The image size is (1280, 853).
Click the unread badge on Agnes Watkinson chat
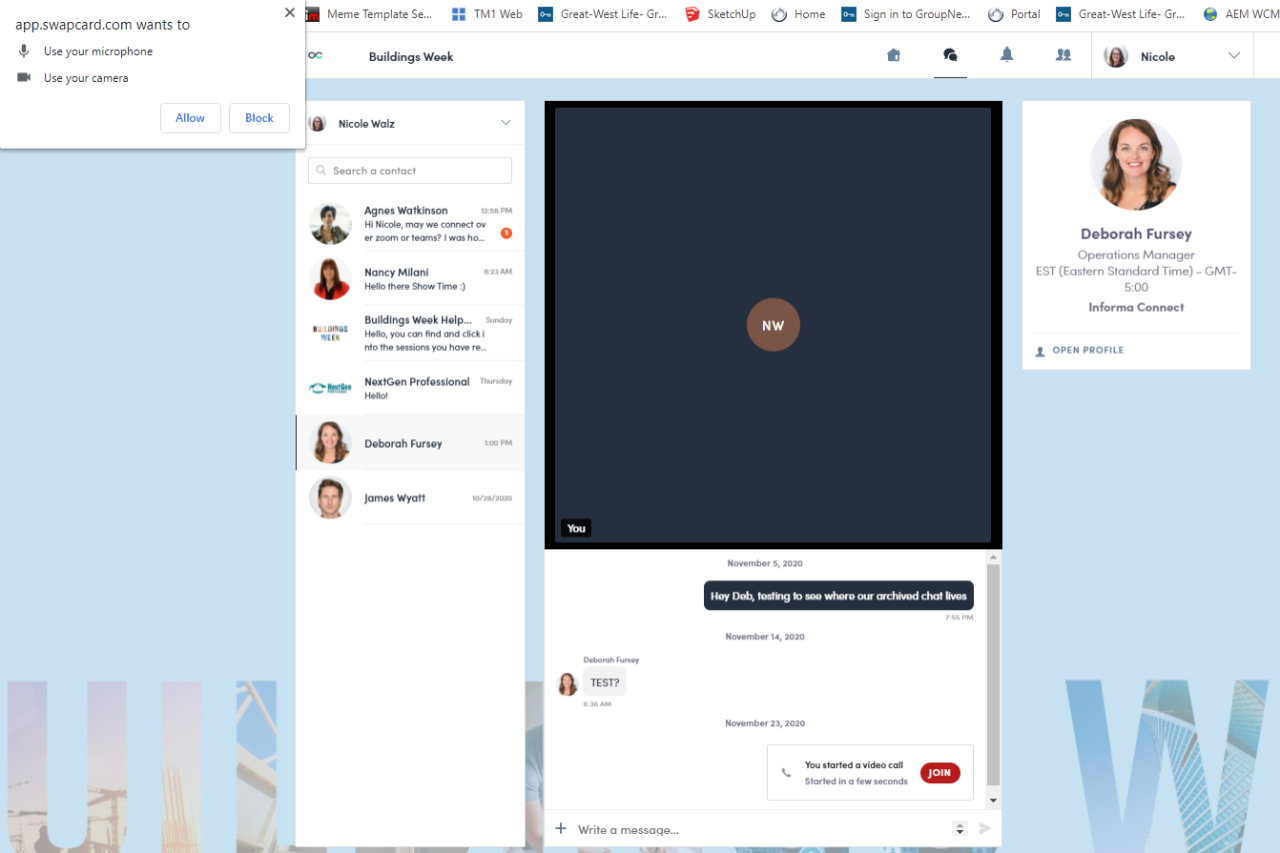506,233
